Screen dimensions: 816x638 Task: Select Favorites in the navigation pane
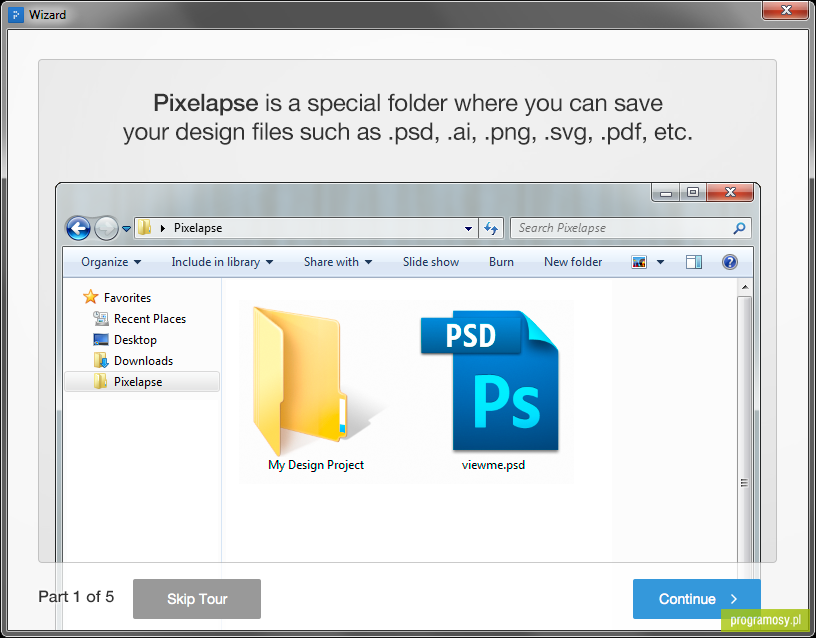pos(128,298)
